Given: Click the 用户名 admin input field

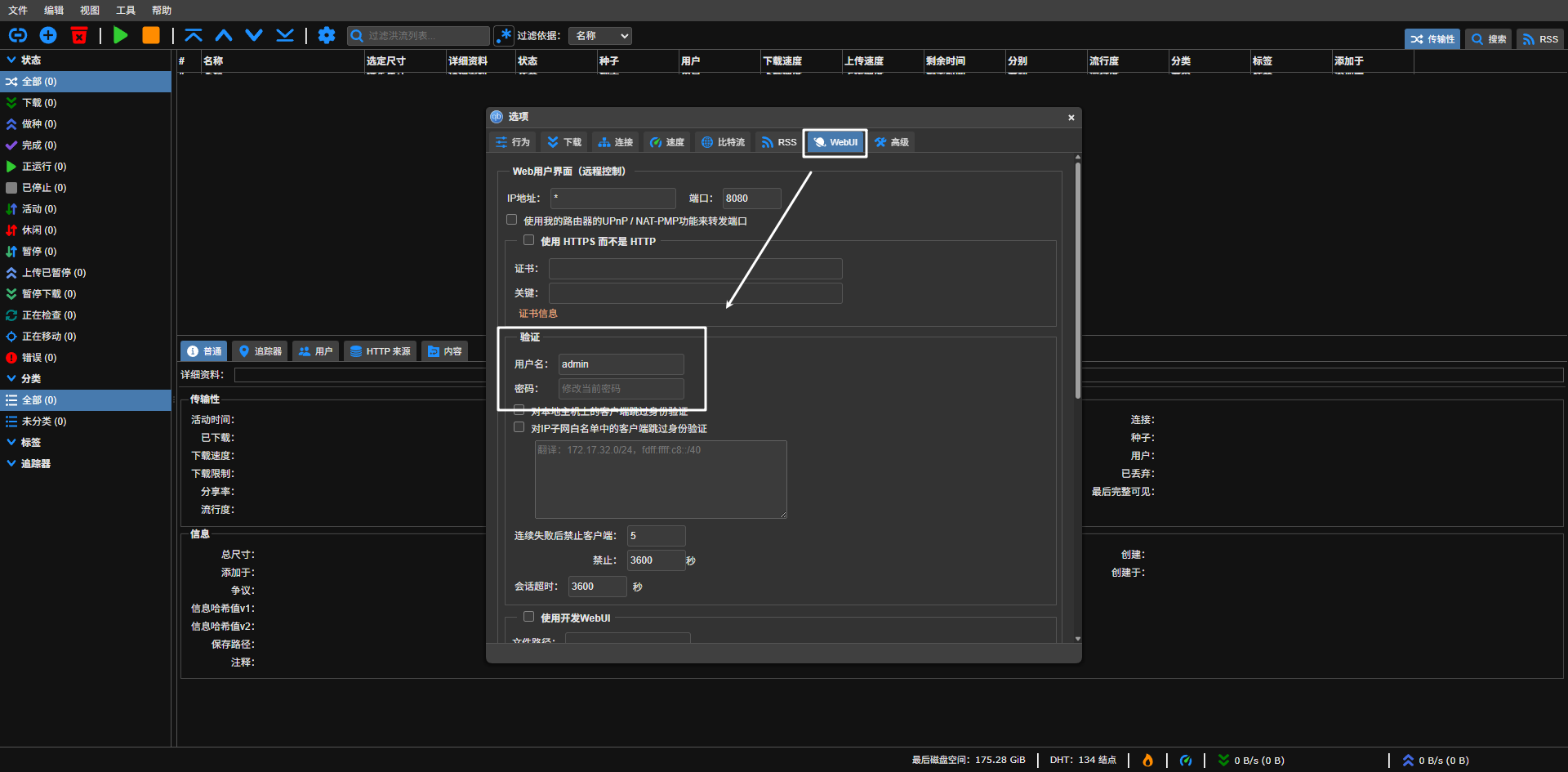Looking at the screenshot, I should tap(621, 364).
